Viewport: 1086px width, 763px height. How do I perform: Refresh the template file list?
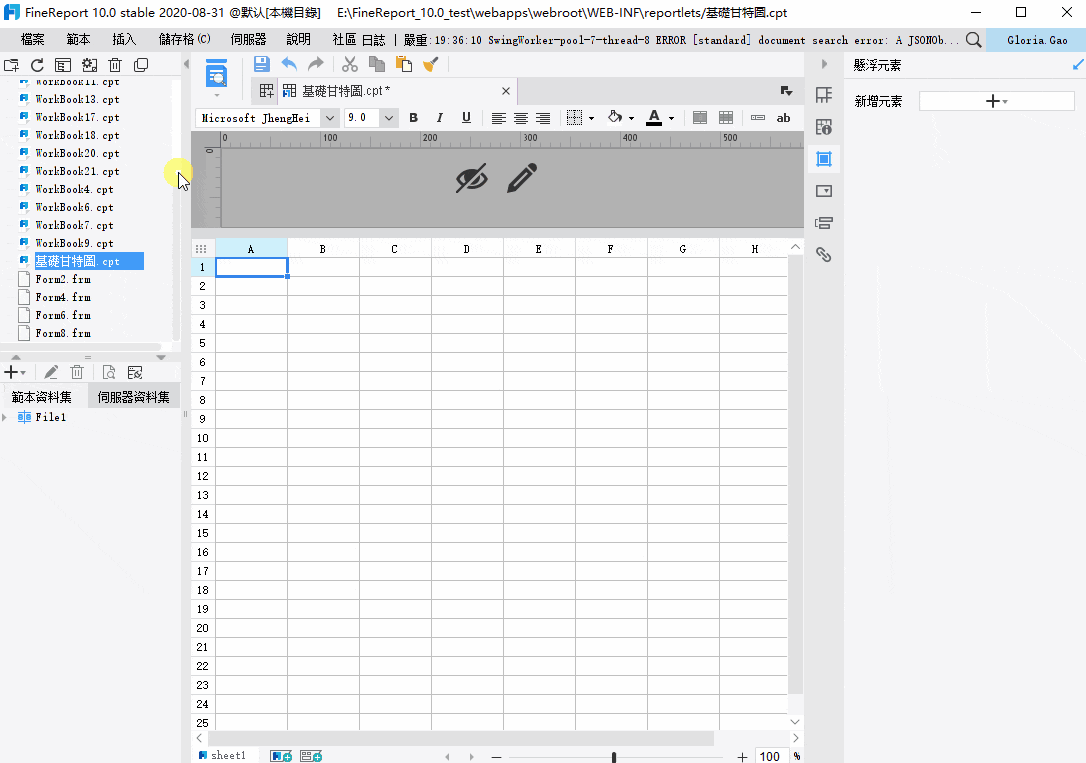37,65
